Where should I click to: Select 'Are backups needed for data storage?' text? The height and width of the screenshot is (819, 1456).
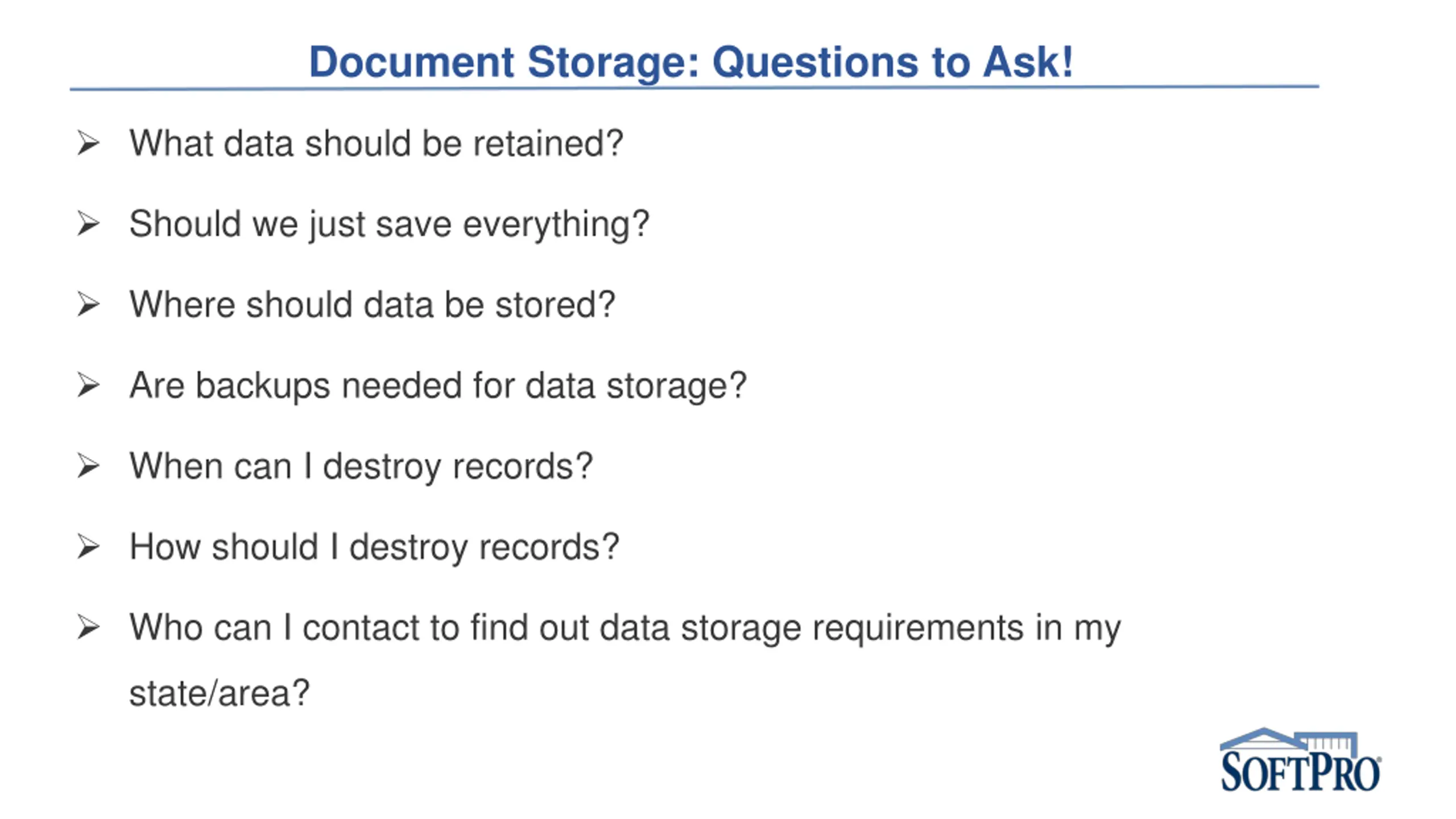(438, 385)
